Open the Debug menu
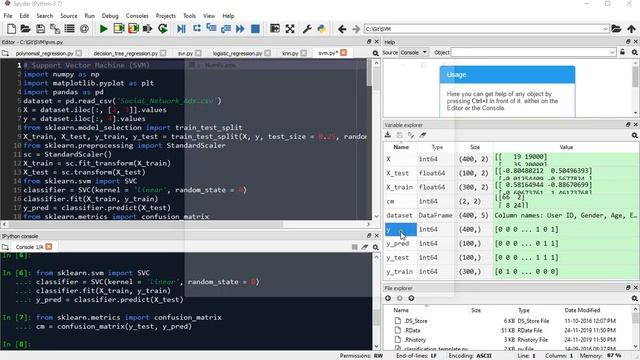The width and height of the screenshot is (640, 360). click(x=110, y=16)
